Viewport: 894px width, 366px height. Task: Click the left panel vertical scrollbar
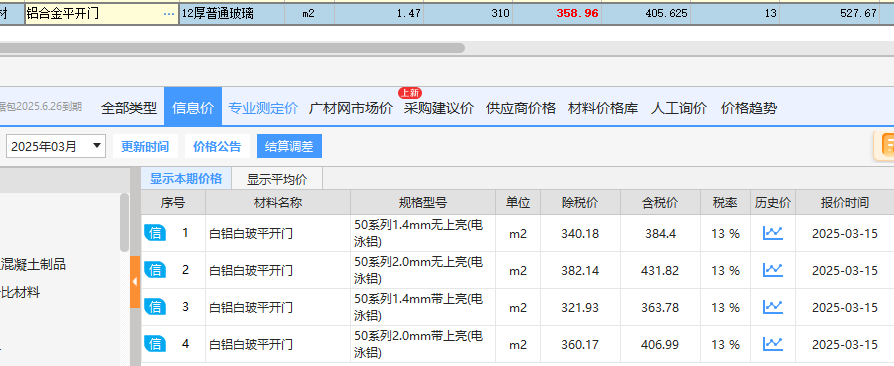click(124, 222)
